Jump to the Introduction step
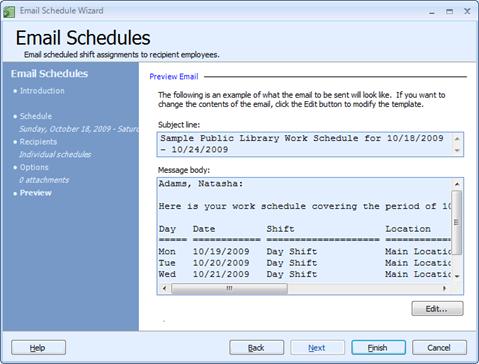 point(42,91)
